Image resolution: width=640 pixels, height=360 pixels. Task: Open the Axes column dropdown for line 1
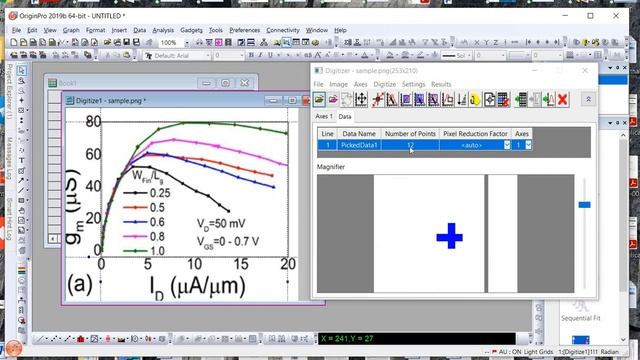tap(528, 145)
